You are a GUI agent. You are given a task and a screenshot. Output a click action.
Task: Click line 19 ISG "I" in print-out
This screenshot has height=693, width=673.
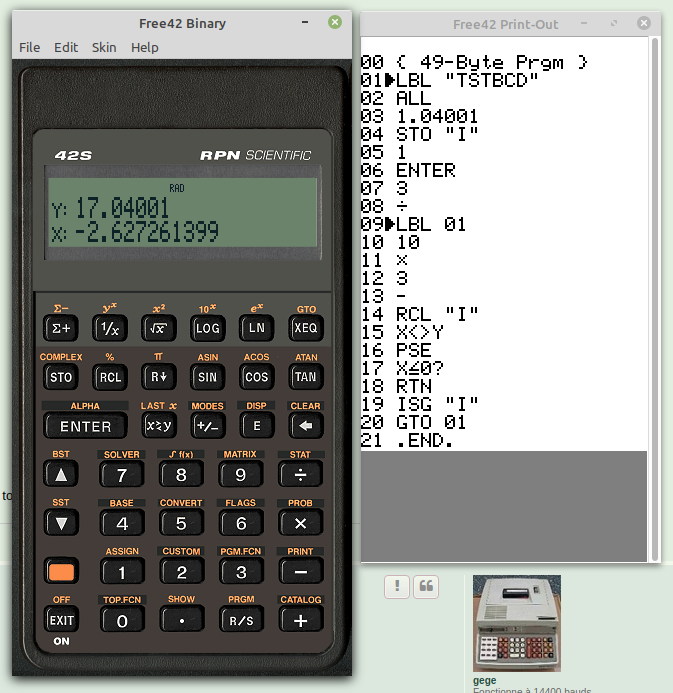[419, 404]
